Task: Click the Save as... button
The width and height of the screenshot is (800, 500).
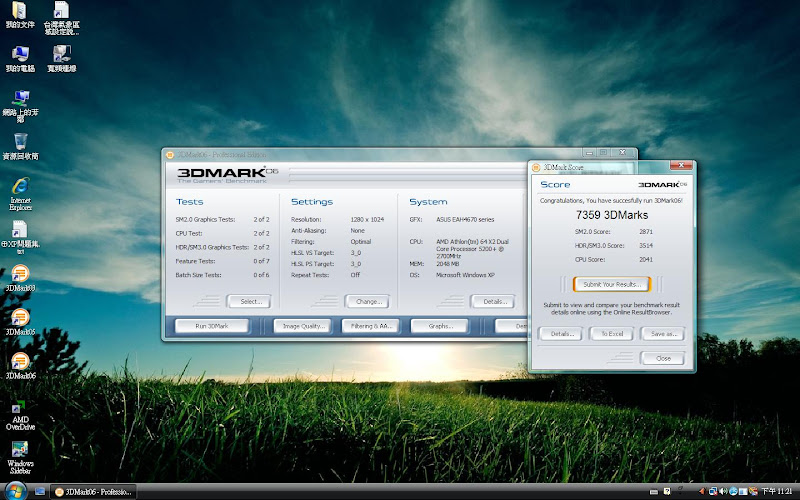Action: coord(662,334)
